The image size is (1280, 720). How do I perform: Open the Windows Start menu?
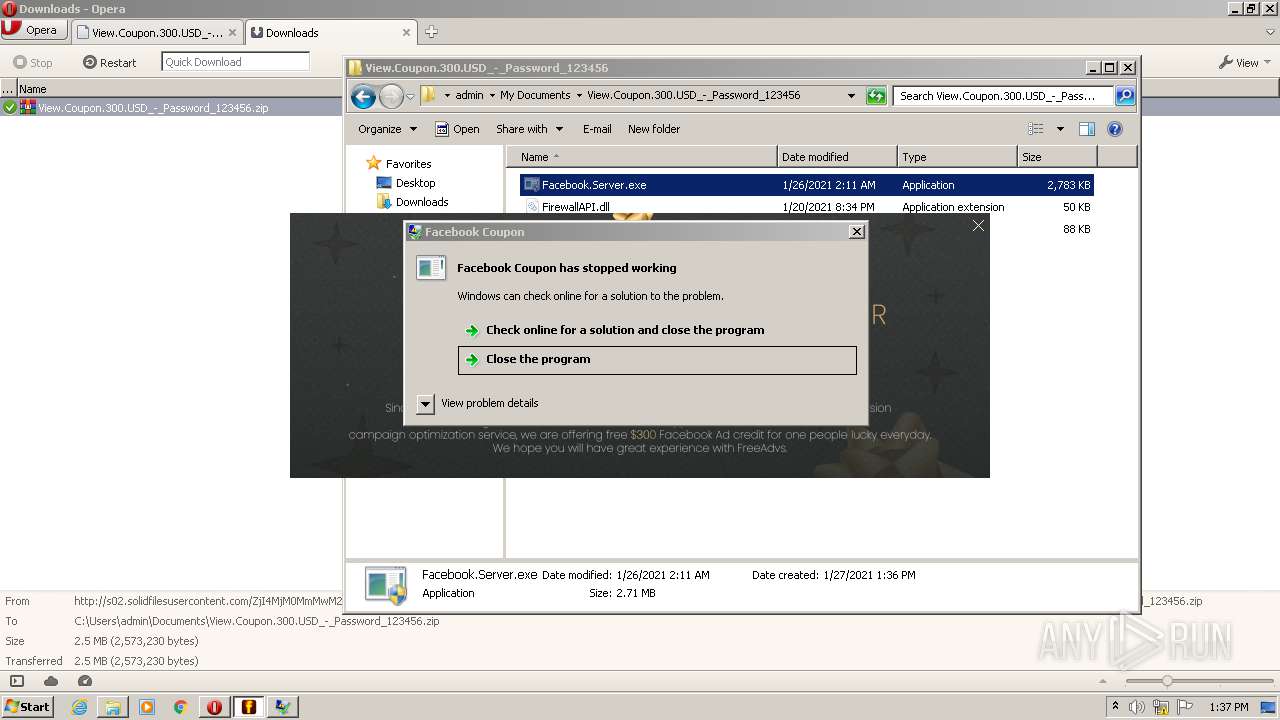[x=28, y=706]
